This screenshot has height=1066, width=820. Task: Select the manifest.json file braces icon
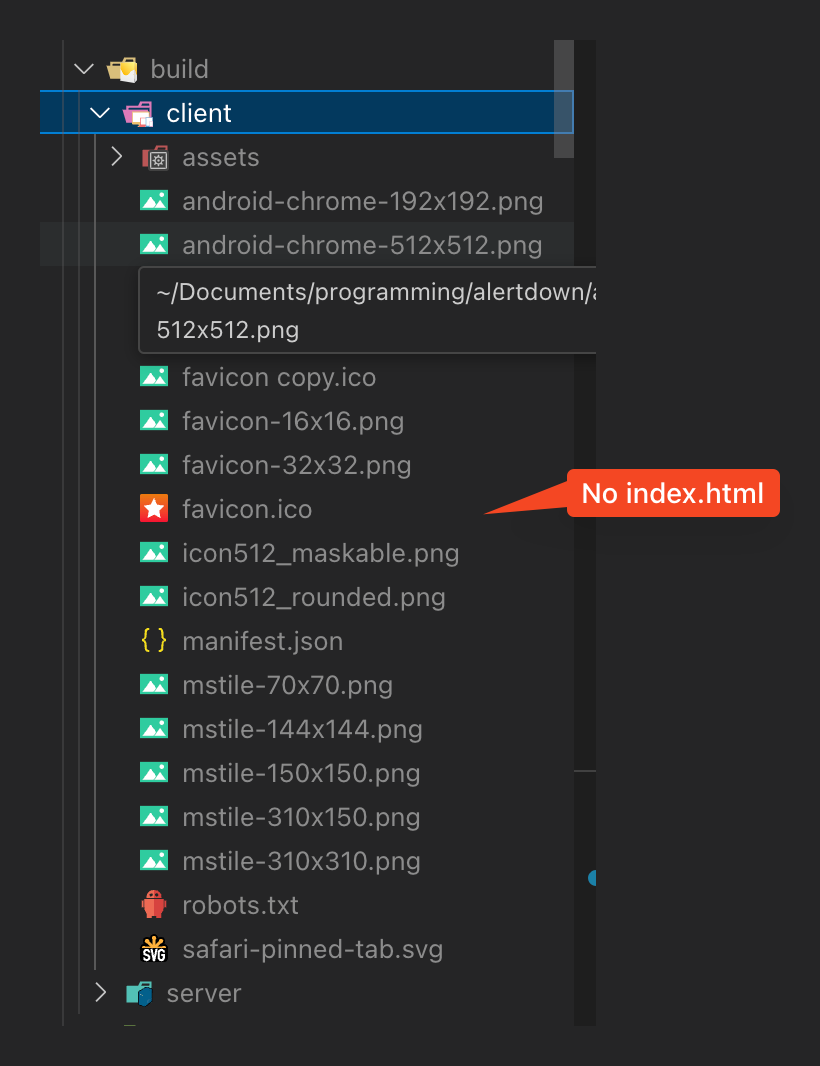tap(154, 640)
